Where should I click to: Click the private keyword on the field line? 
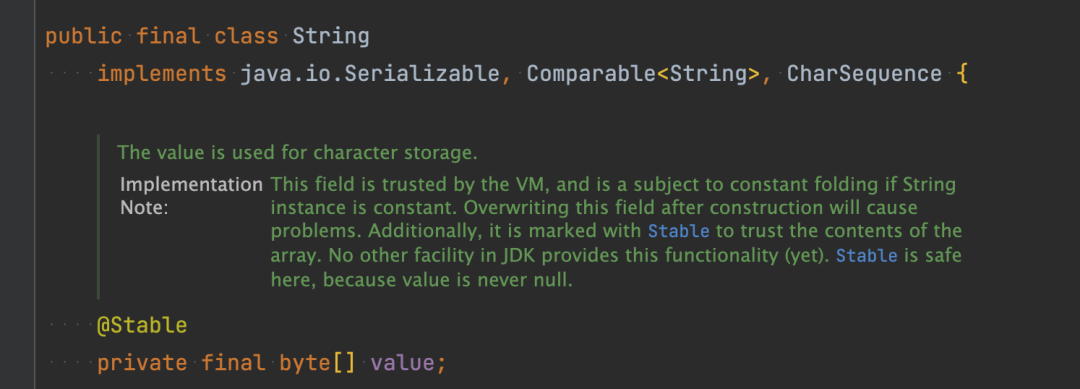click(142, 363)
